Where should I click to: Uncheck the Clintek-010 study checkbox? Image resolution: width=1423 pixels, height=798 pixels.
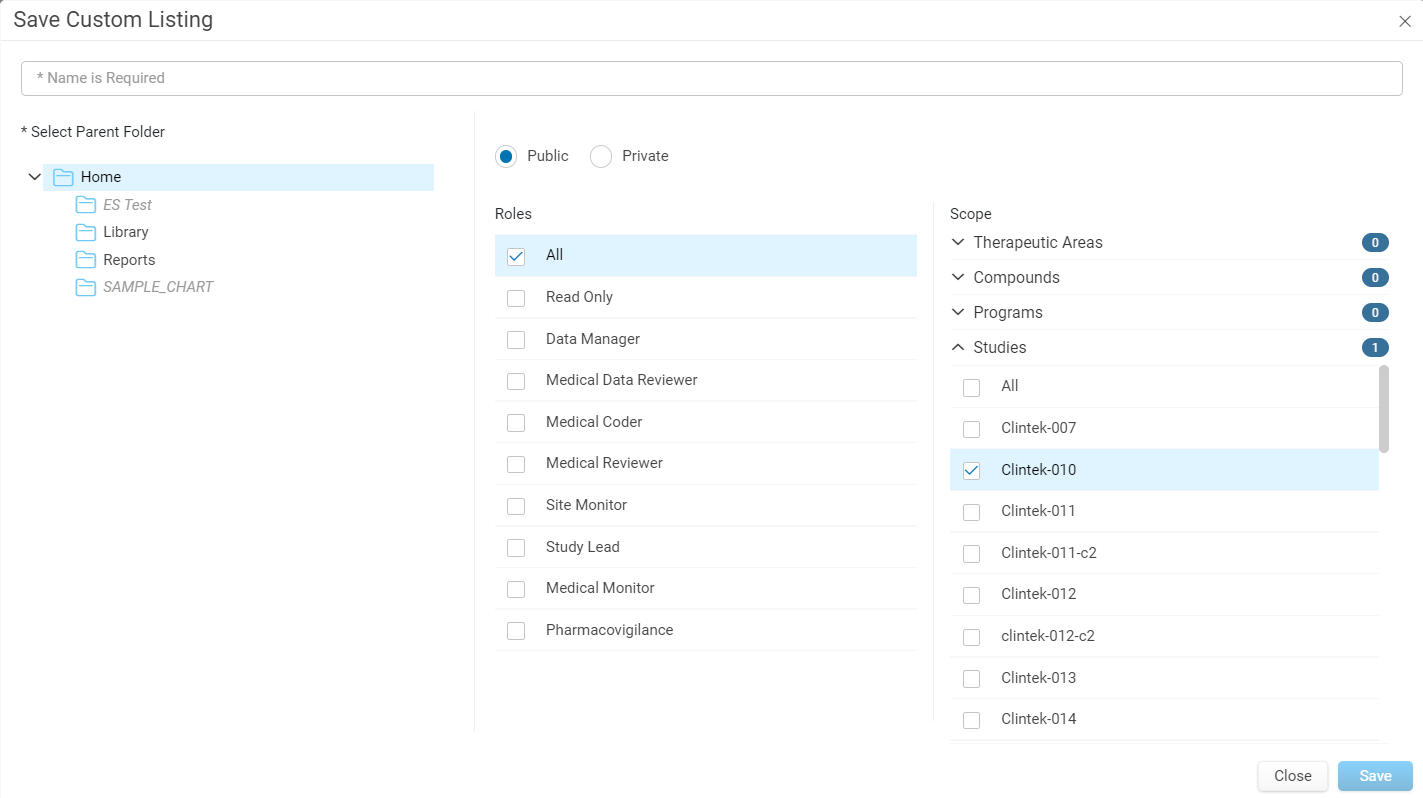pos(971,471)
